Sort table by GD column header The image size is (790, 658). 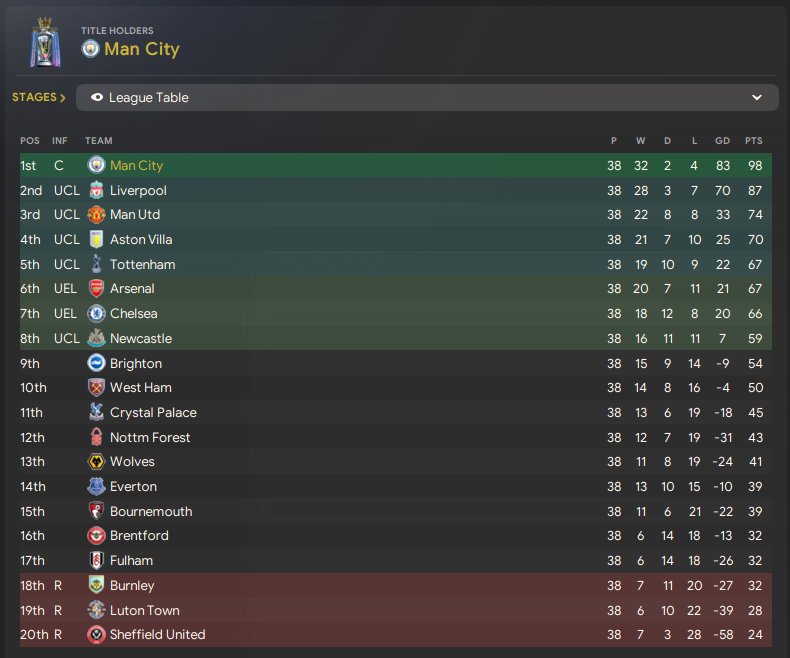720,141
